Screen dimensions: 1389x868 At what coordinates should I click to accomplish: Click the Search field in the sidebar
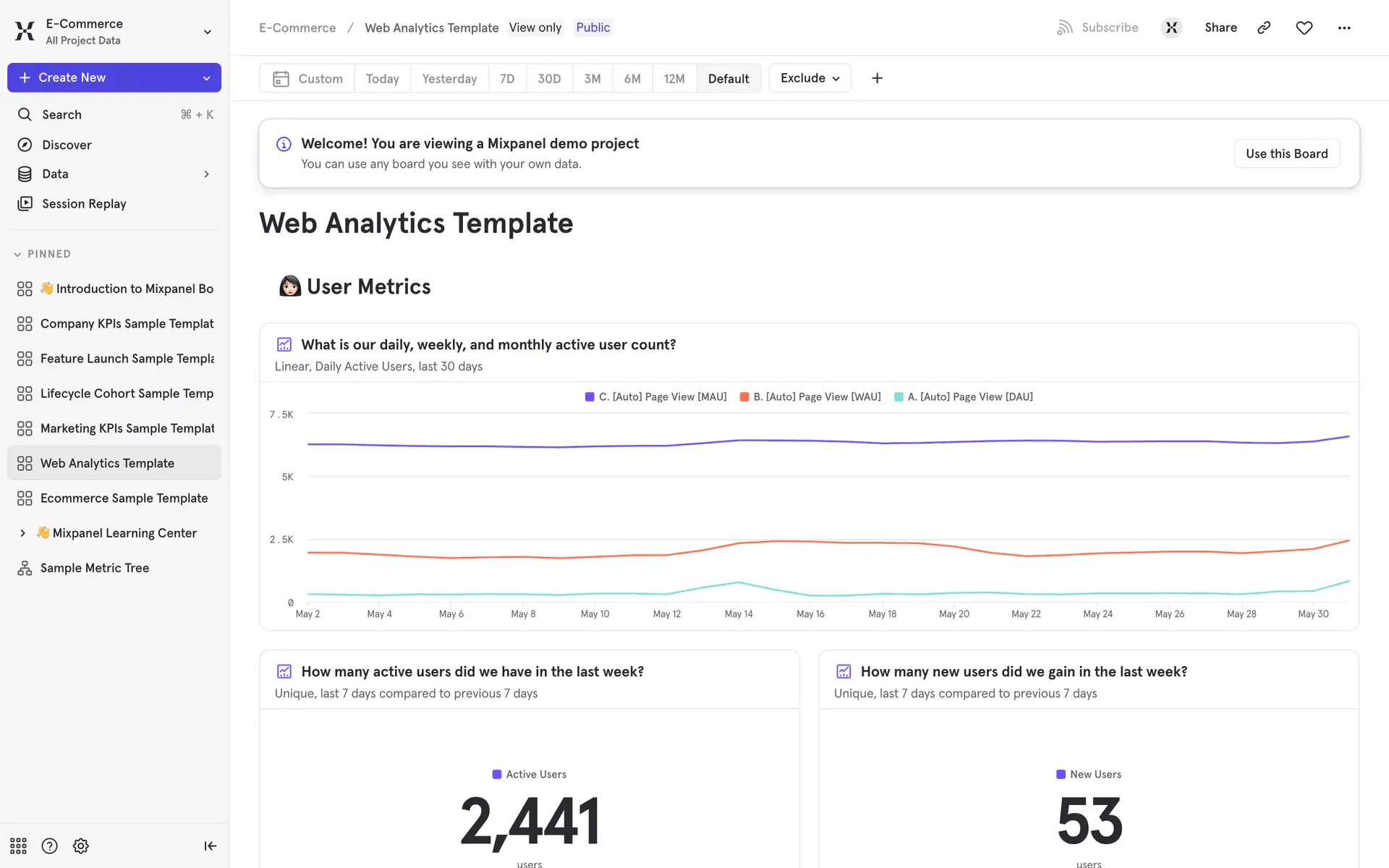coord(114,114)
